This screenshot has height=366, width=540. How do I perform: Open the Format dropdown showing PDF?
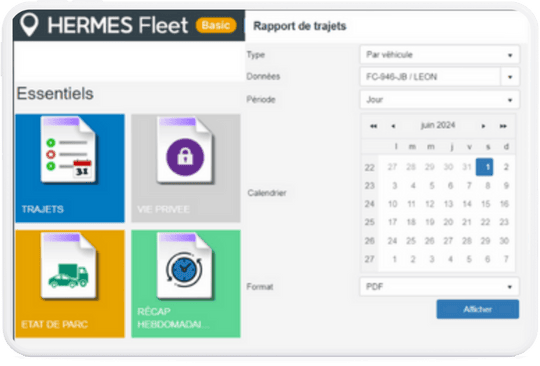(x=439, y=287)
